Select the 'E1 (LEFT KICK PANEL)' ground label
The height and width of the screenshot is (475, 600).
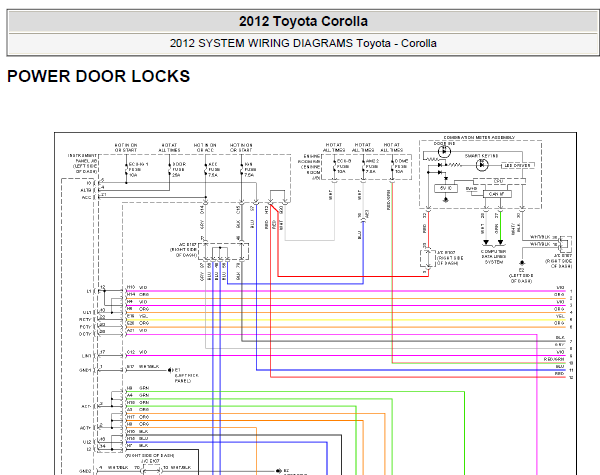[186, 375]
